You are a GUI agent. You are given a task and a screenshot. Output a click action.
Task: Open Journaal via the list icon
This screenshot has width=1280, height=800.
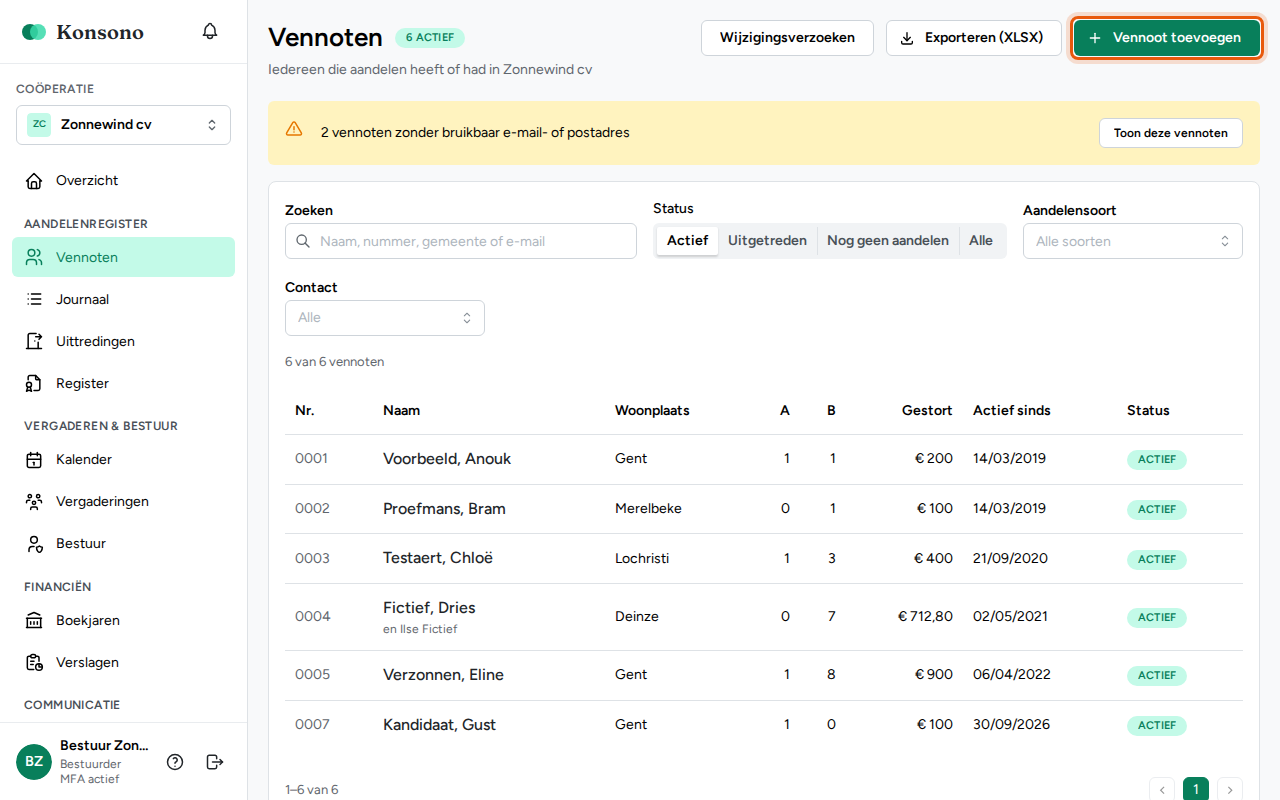coord(35,299)
